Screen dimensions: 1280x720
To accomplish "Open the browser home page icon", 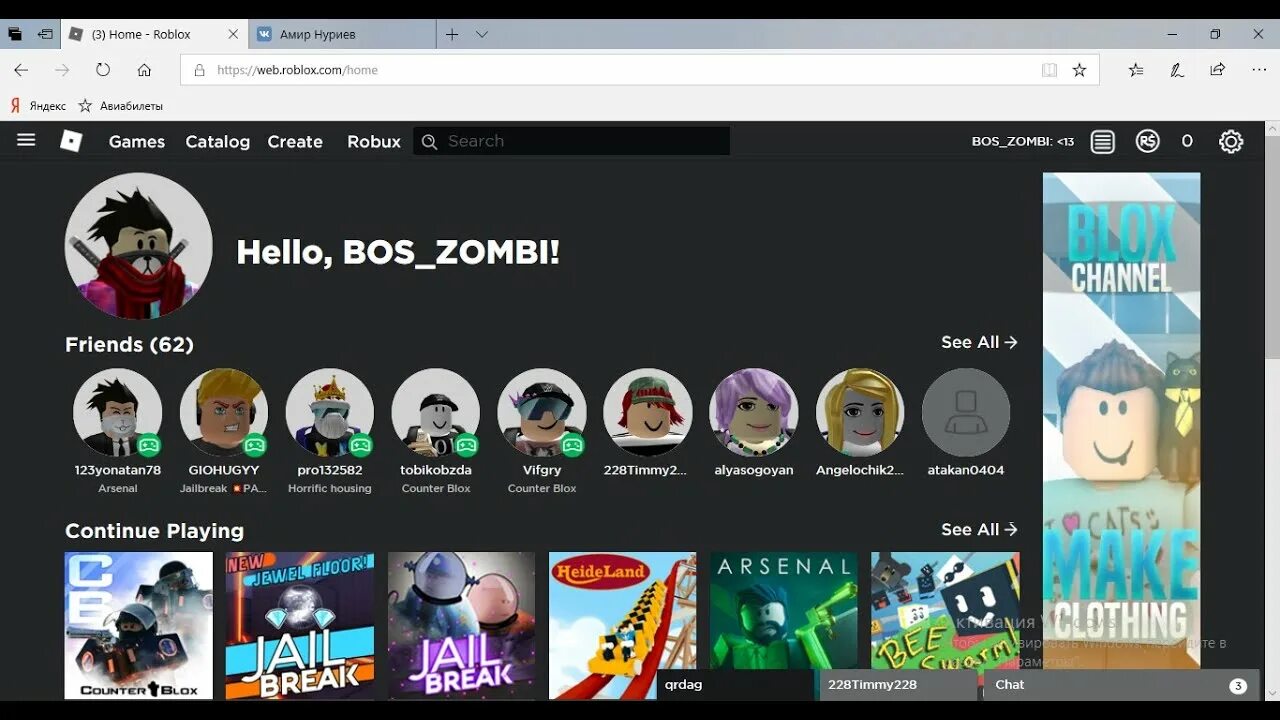I will point(144,70).
